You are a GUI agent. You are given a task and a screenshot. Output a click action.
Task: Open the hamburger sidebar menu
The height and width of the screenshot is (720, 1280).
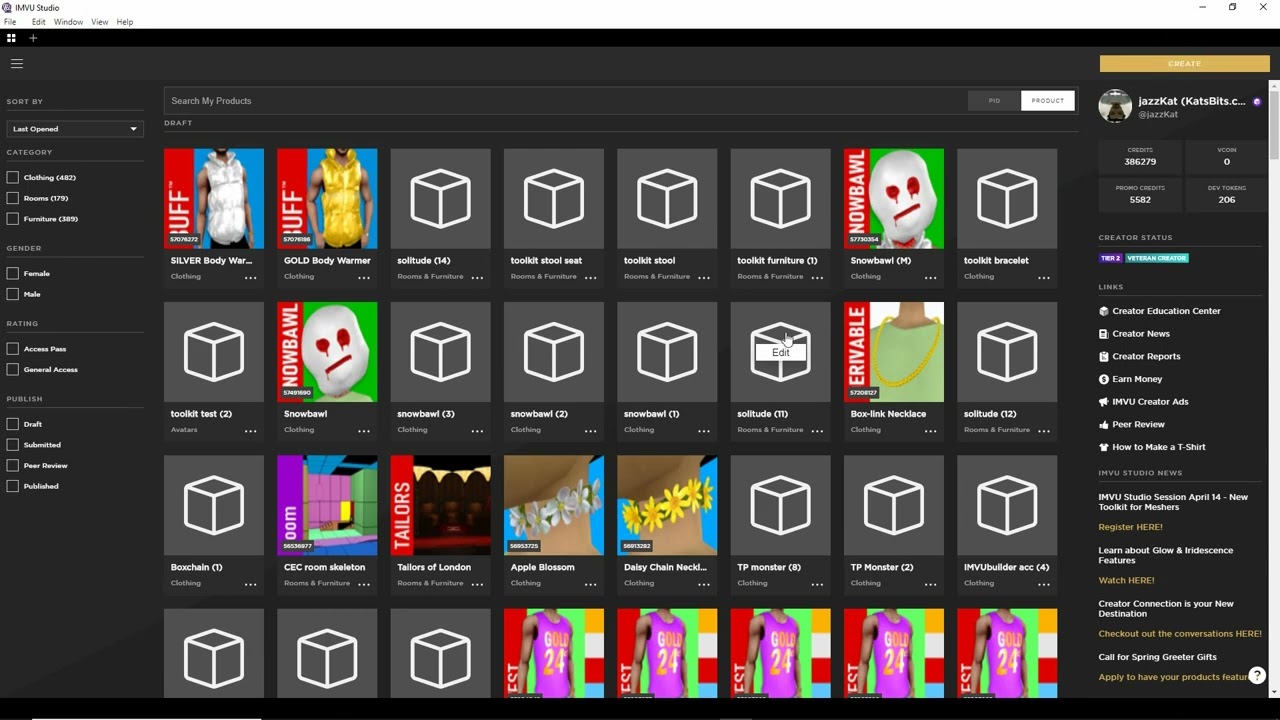[x=16, y=63]
